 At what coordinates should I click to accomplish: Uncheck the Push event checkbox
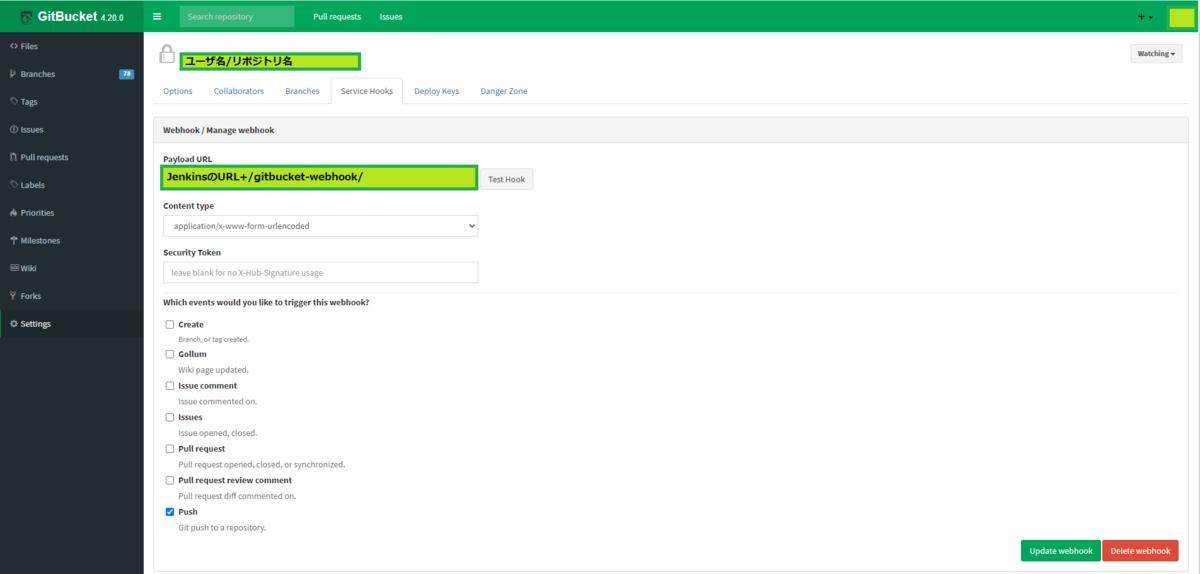point(170,512)
